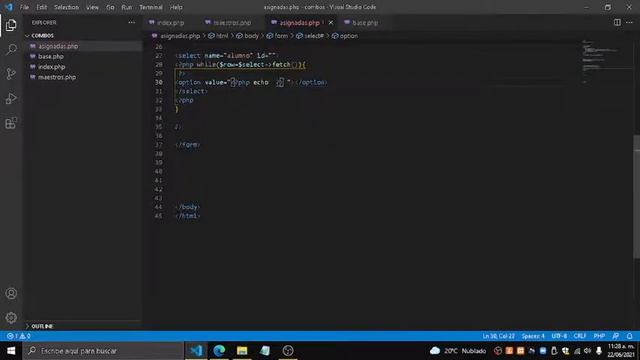
Task: Click errors and warnings status indicator
Action: pyautogui.click(x=18, y=336)
